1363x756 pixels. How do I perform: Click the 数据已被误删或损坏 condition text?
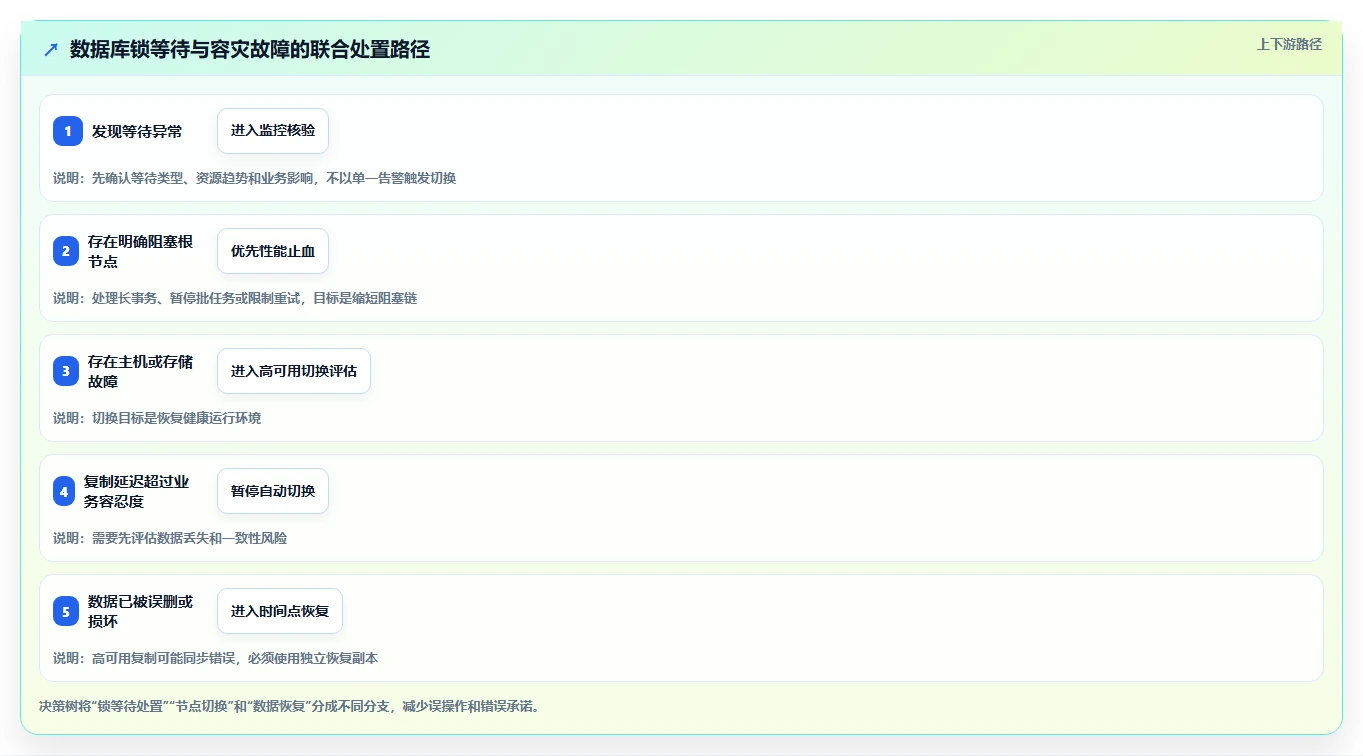click(x=141, y=611)
